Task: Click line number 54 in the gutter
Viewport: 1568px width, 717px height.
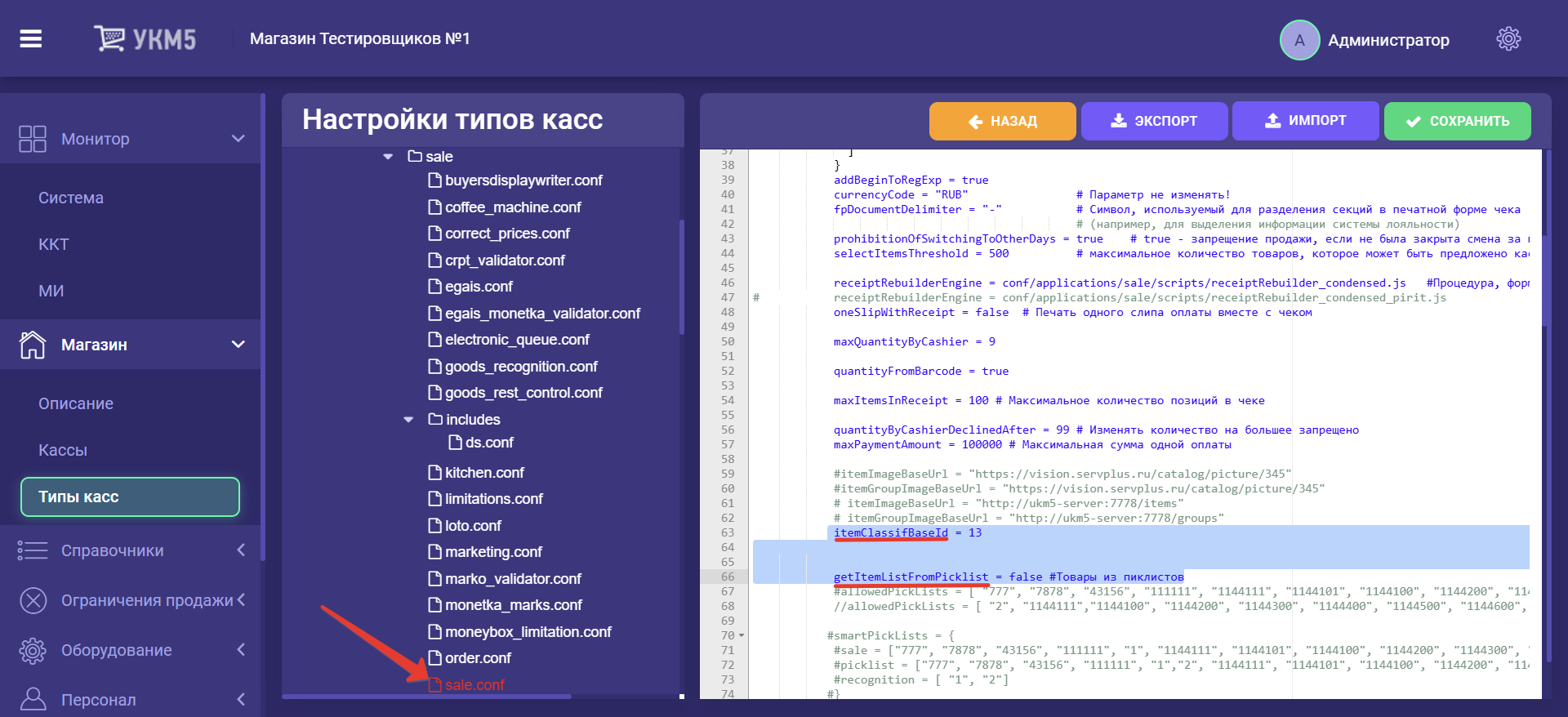Action: pos(727,400)
